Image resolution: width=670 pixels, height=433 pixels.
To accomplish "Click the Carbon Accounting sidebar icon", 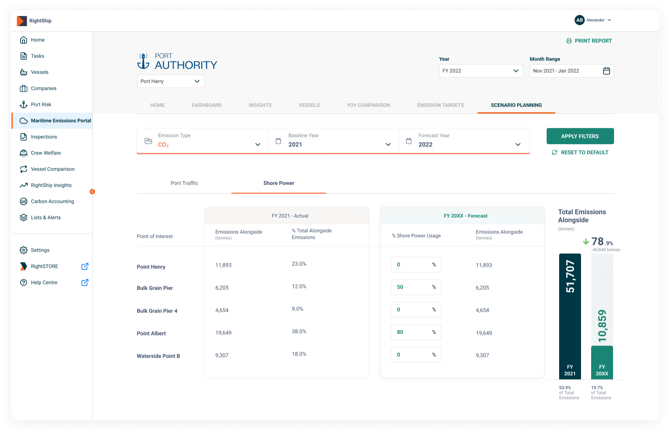I will (24, 201).
